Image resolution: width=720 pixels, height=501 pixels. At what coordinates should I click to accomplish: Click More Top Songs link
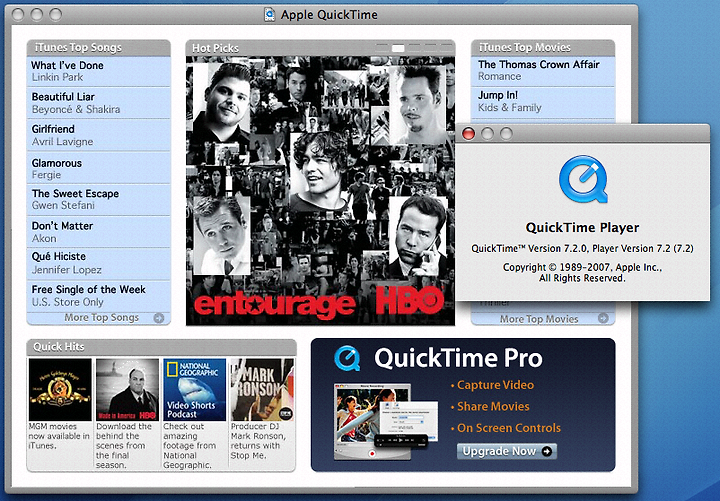pyautogui.click(x=101, y=318)
